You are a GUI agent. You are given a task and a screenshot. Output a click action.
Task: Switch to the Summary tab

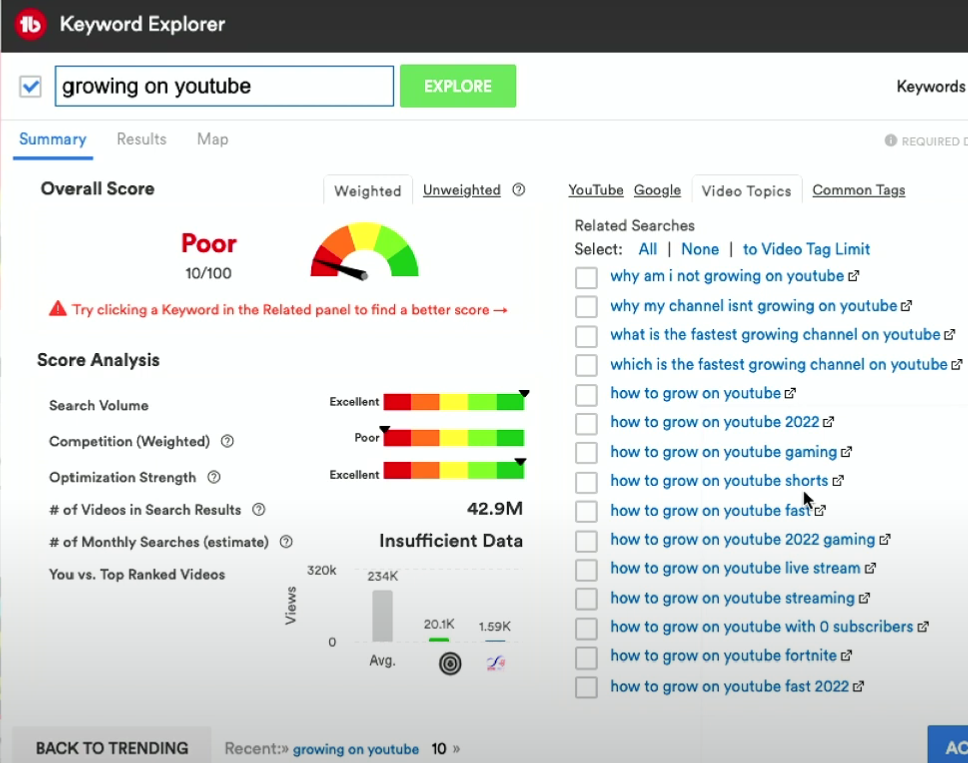pyautogui.click(x=52, y=140)
